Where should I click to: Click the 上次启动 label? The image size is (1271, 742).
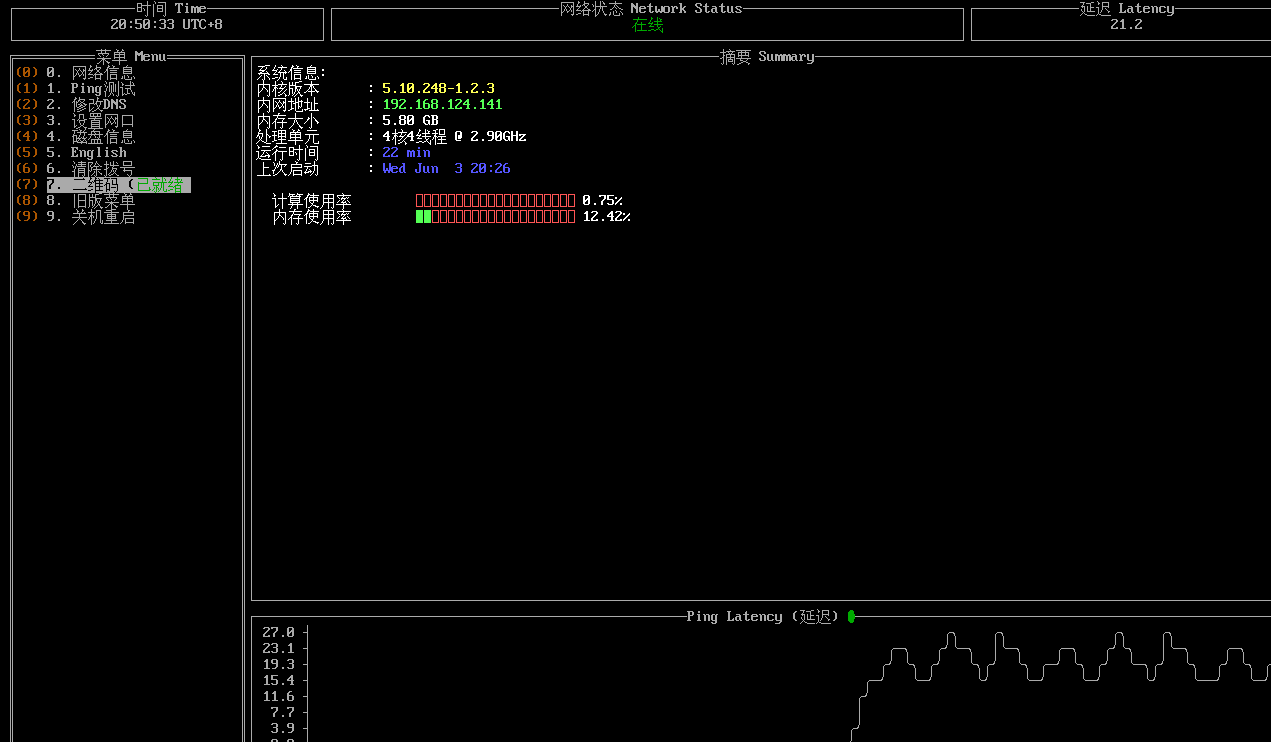[x=288, y=168]
